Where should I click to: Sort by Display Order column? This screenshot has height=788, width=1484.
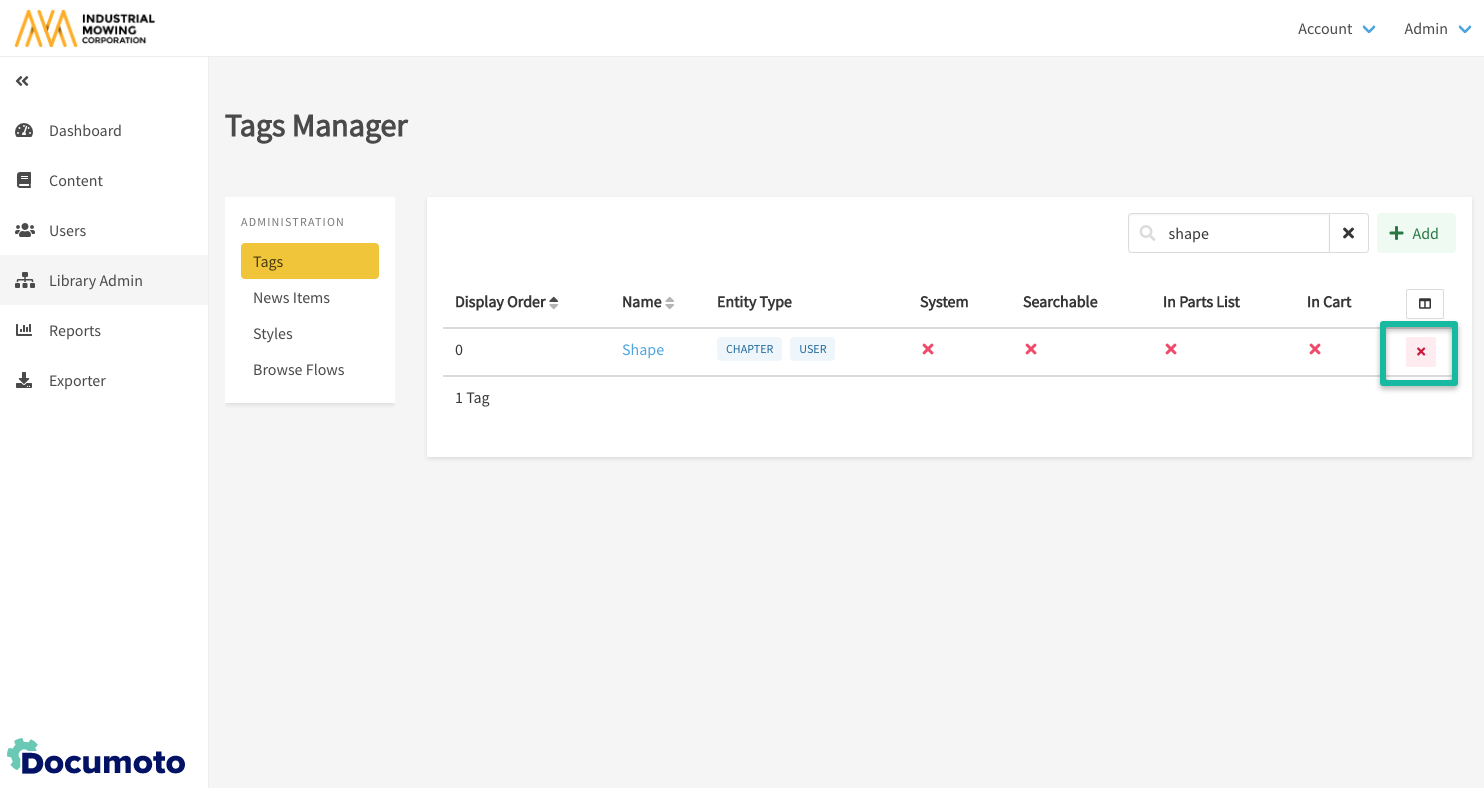pos(506,302)
